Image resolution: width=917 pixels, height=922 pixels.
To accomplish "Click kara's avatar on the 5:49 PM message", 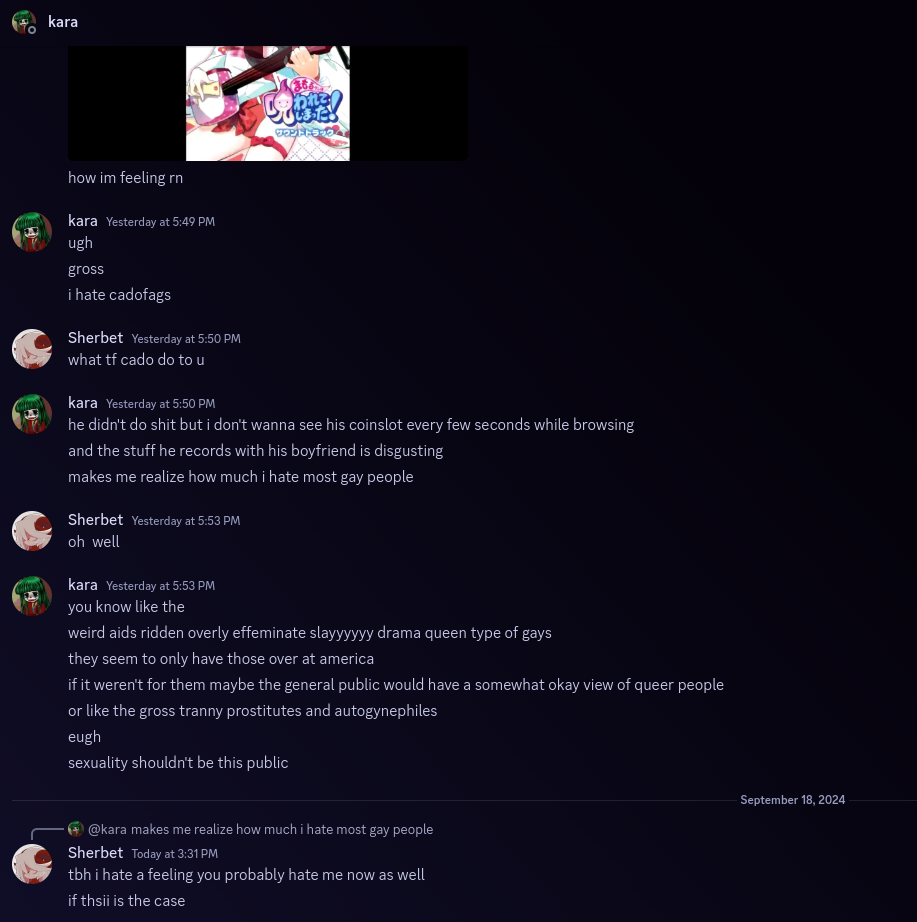I will [x=32, y=232].
